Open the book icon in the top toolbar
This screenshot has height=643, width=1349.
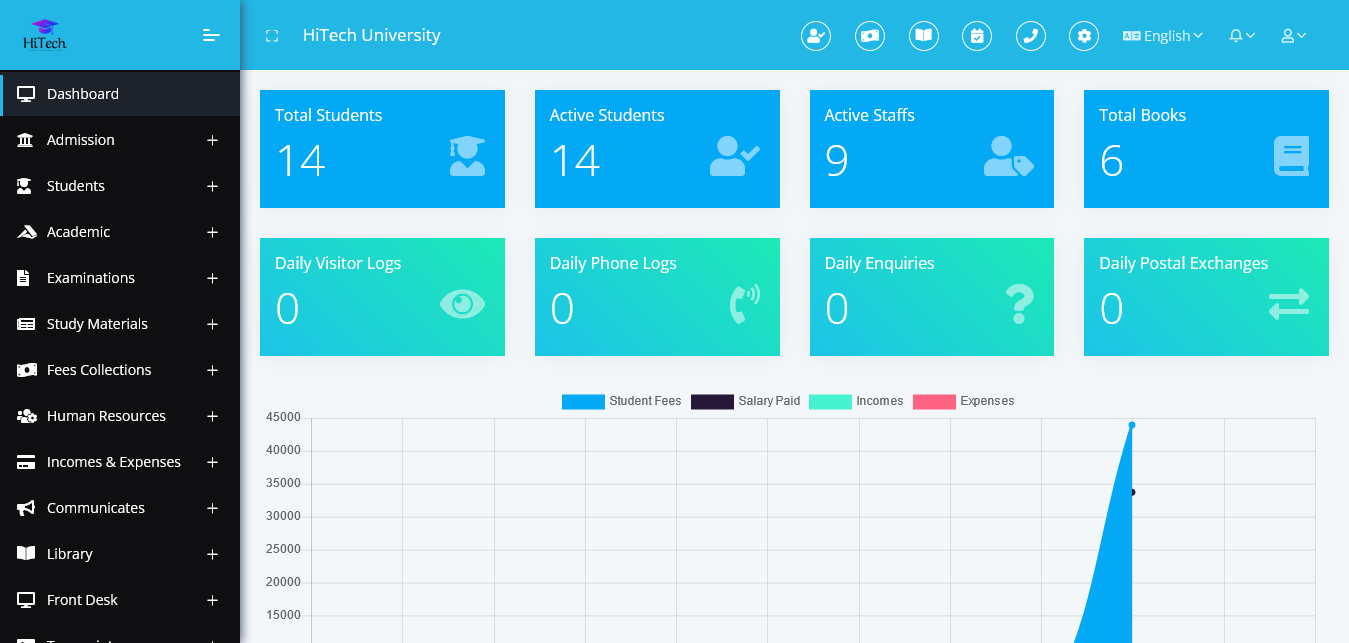tap(923, 35)
